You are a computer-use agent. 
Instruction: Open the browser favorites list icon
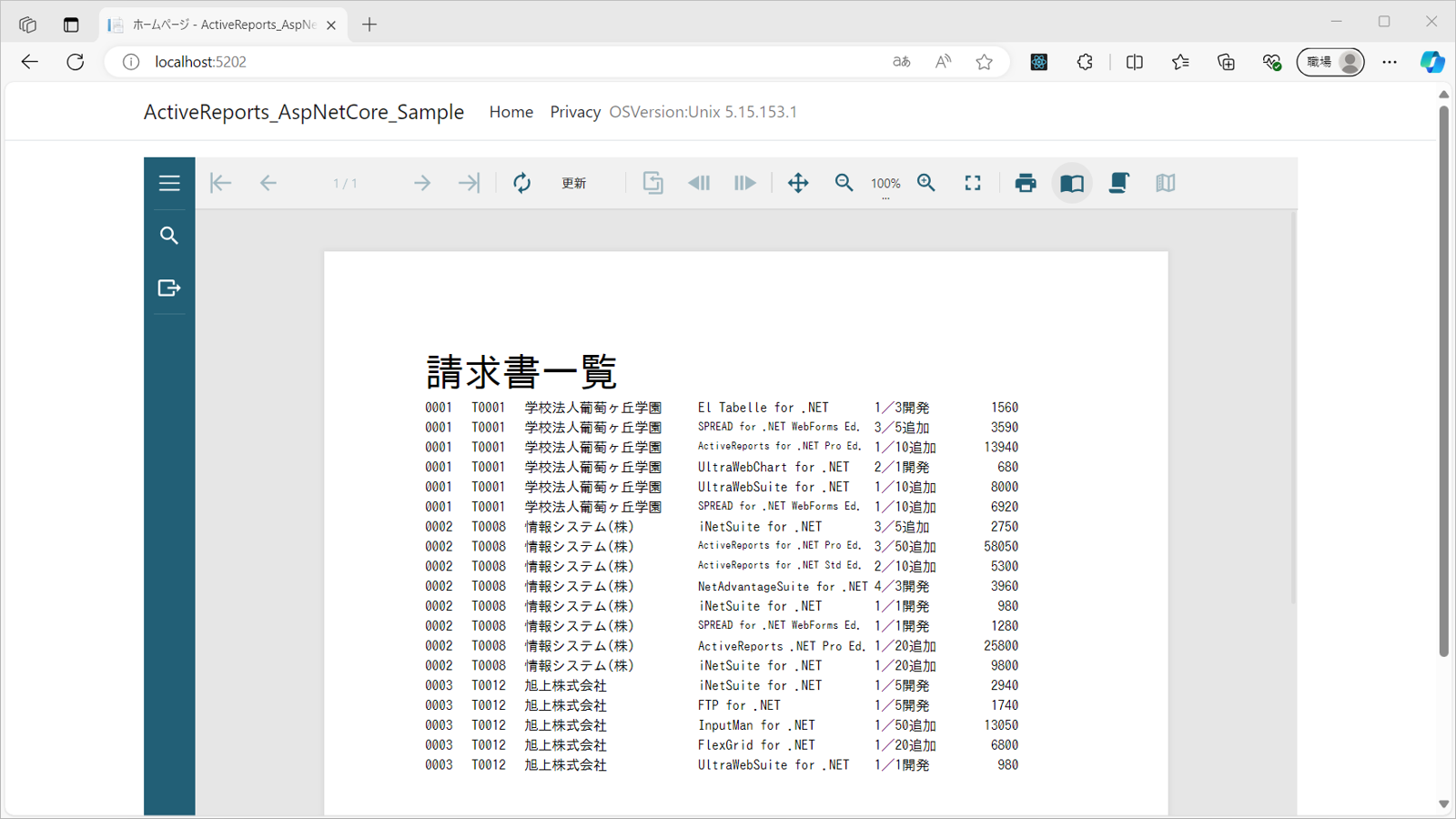coord(1180,62)
